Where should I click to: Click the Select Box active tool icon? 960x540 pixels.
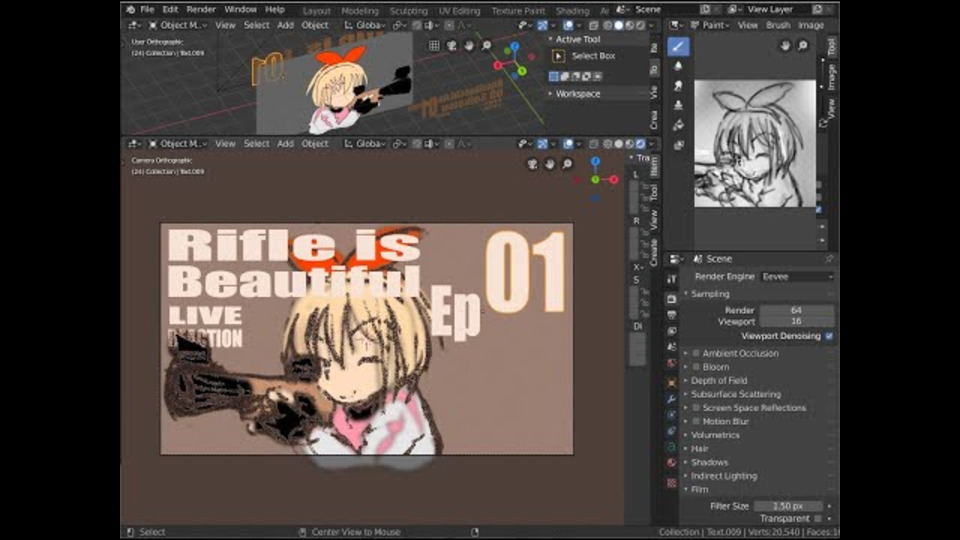coord(558,56)
